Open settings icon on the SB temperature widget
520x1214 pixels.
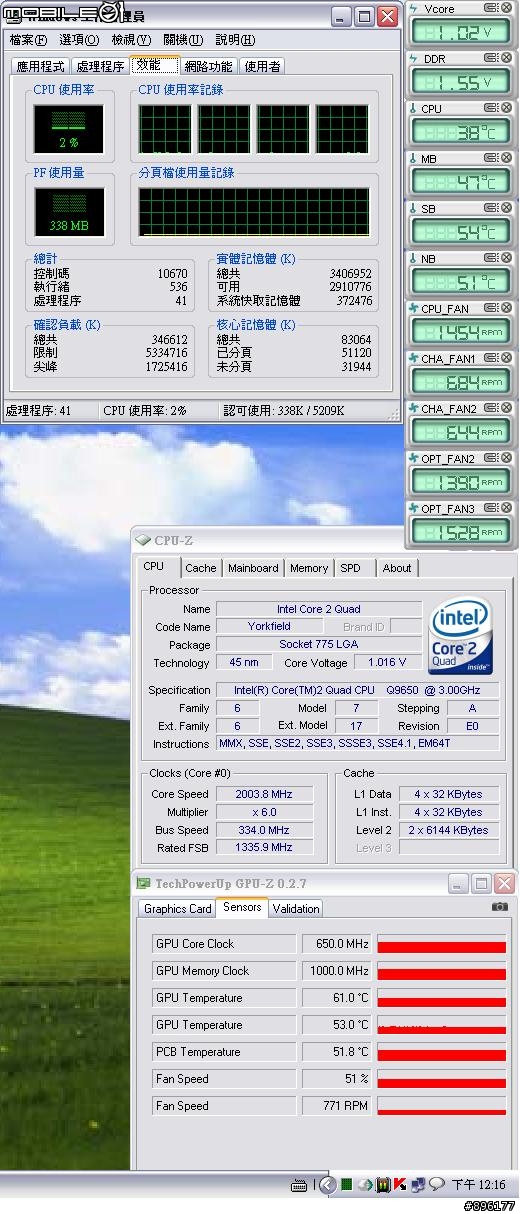[491, 208]
